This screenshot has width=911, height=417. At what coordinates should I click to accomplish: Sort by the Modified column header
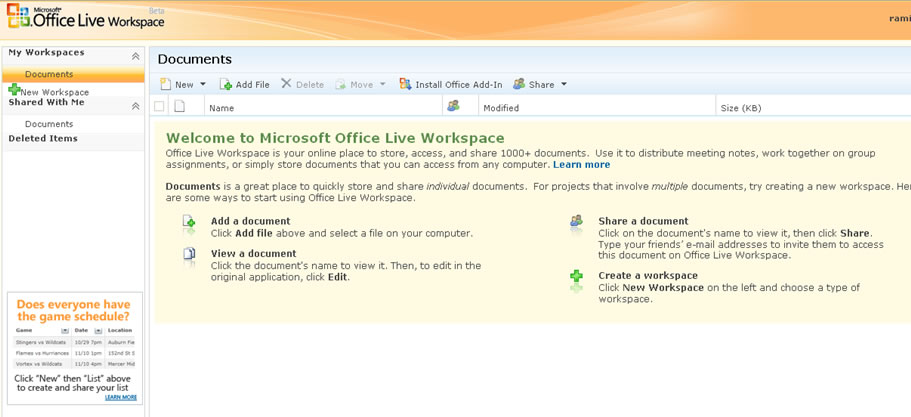(x=501, y=108)
